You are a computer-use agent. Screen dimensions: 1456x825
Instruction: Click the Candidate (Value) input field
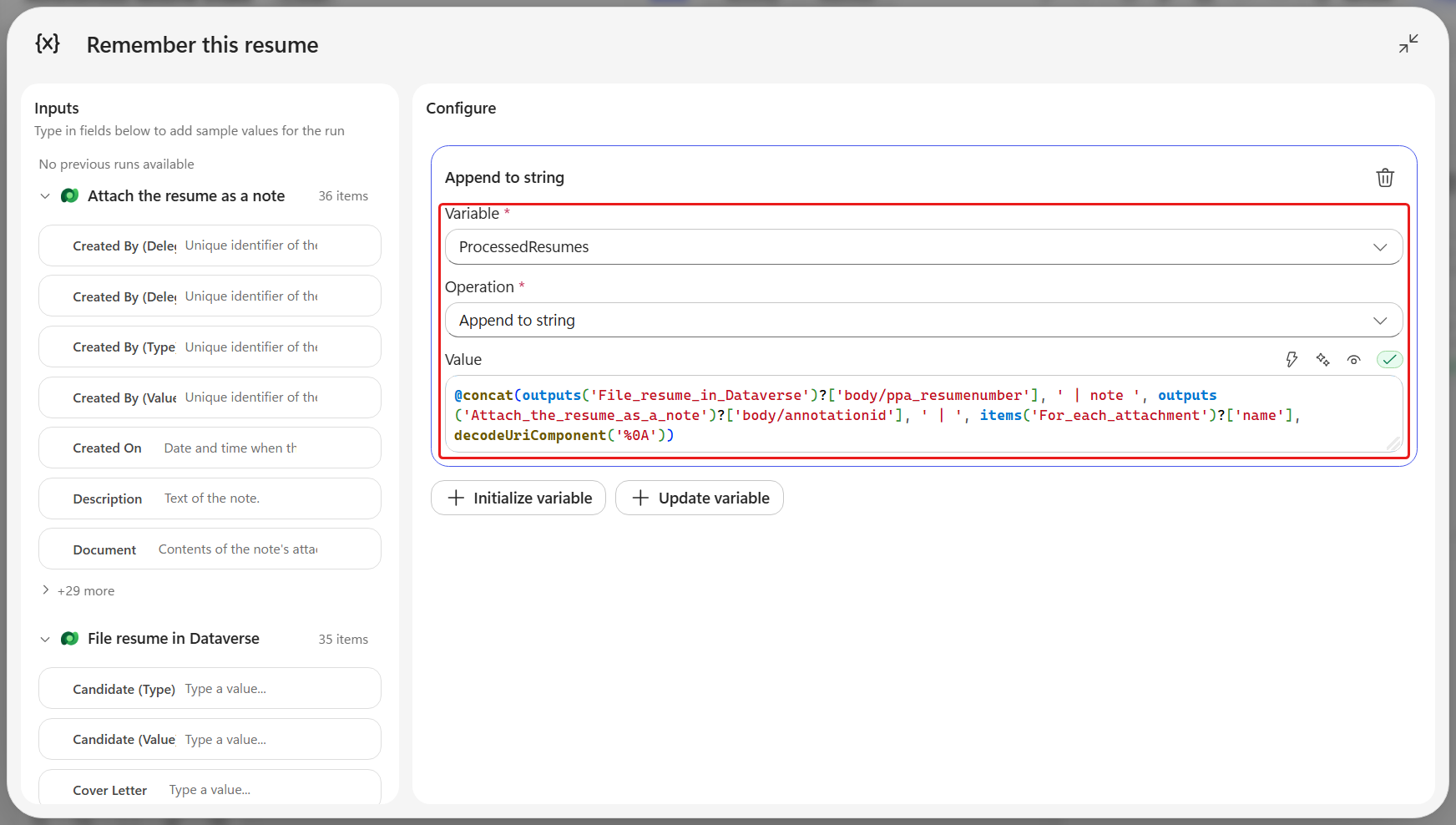coord(210,739)
